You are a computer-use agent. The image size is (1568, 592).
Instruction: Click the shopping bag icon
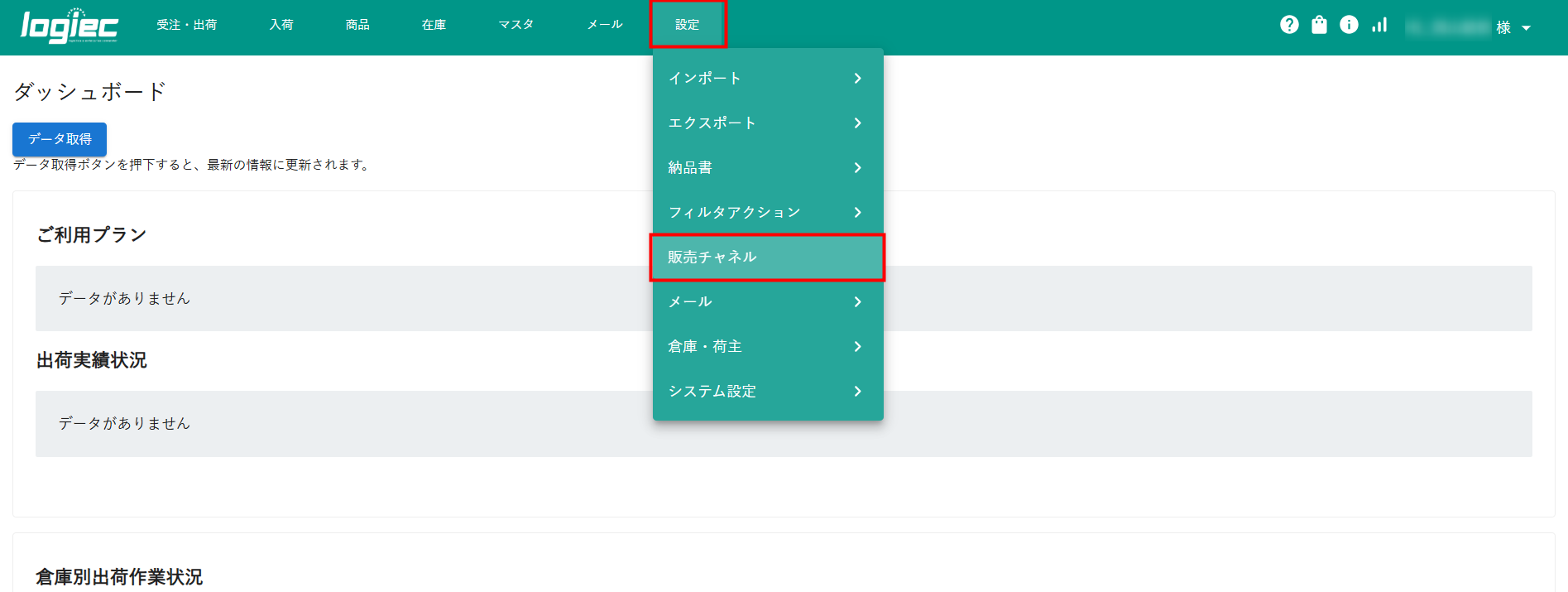click(x=1319, y=25)
